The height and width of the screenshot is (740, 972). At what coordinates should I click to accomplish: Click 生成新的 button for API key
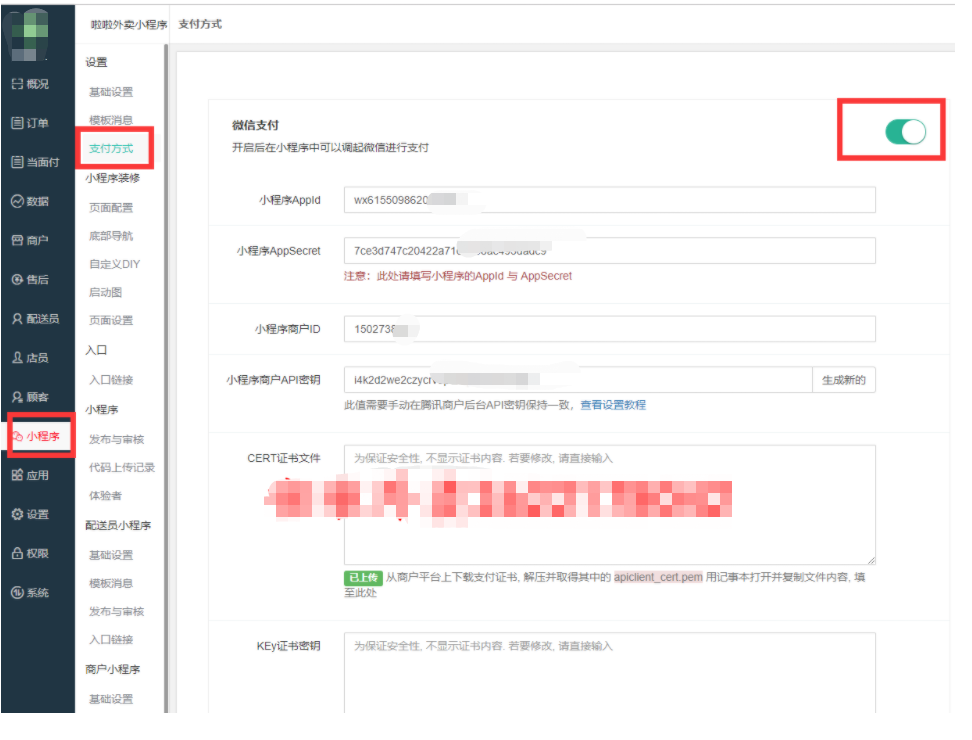(x=844, y=380)
